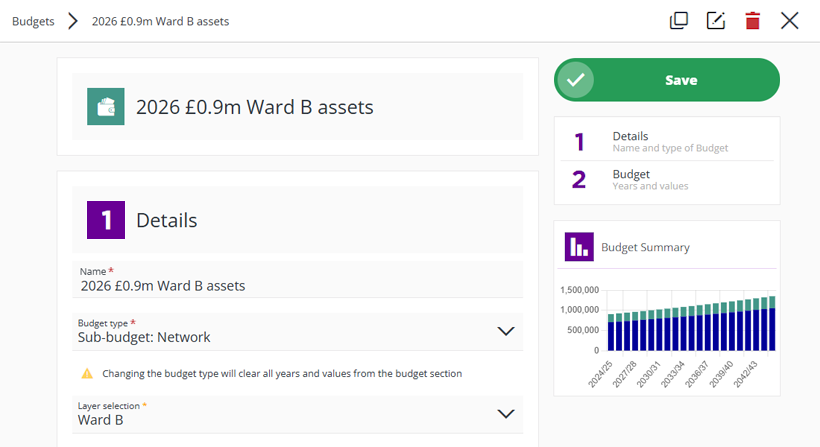This screenshot has height=447, width=820.
Task: Go back to Budgets breadcrumb
Action: [33, 21]
